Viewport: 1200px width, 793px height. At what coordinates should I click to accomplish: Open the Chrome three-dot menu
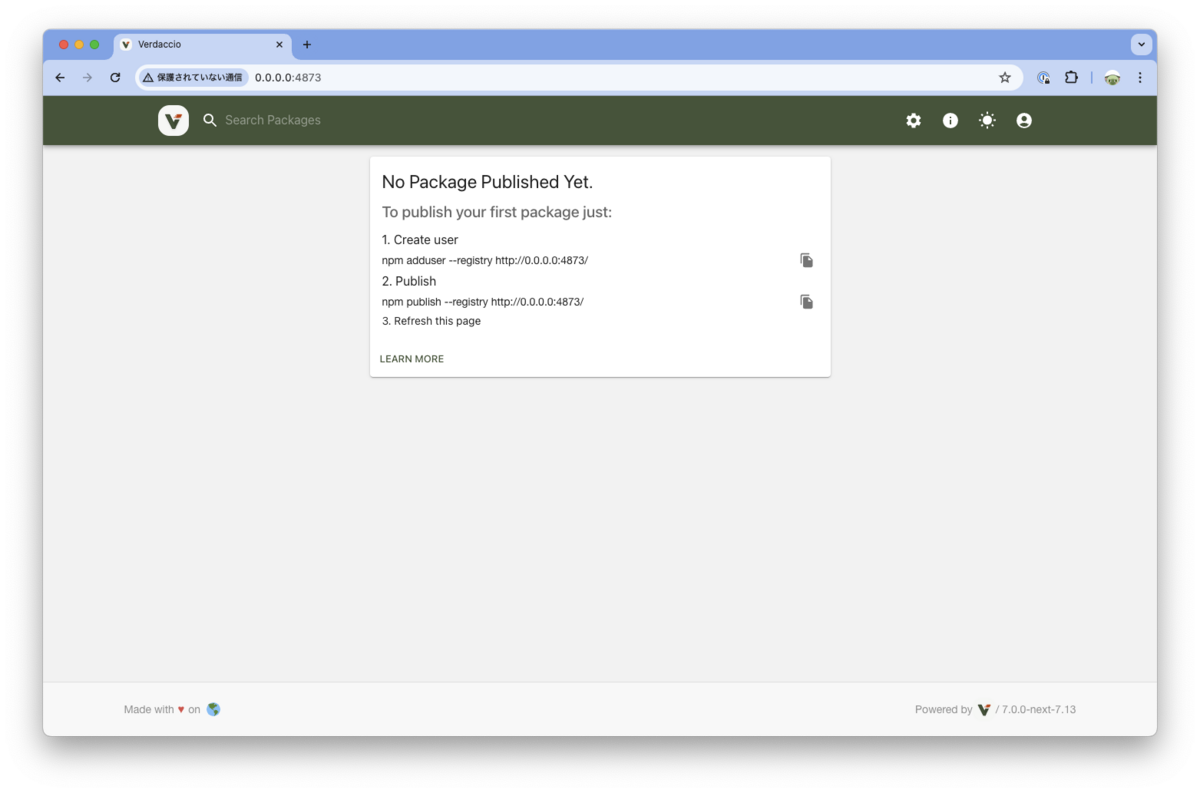[1140, 77]
